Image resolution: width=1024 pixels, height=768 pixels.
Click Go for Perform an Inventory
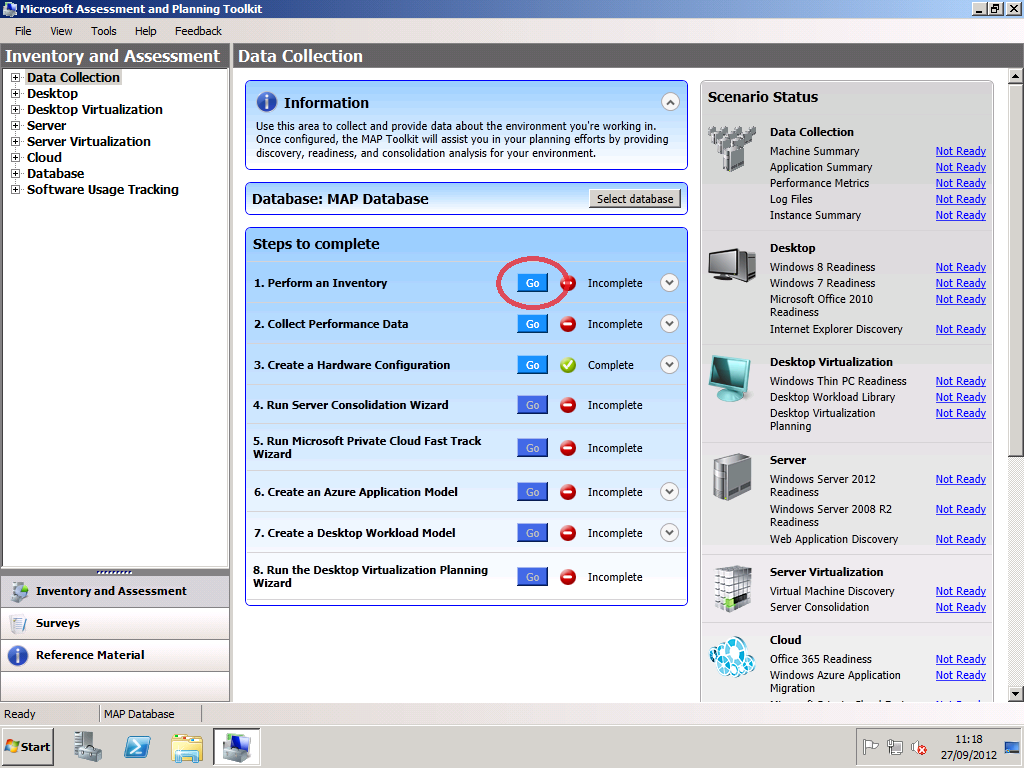532,283
